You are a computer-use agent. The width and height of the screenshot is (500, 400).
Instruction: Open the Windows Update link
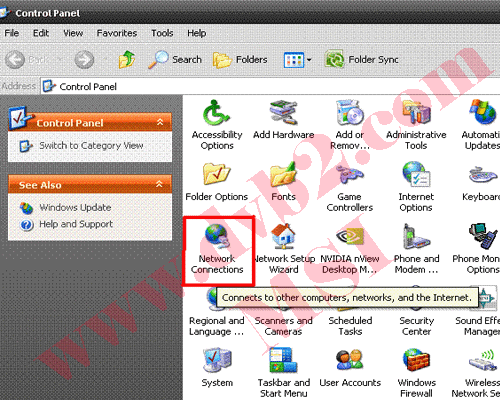coord(75,207)
